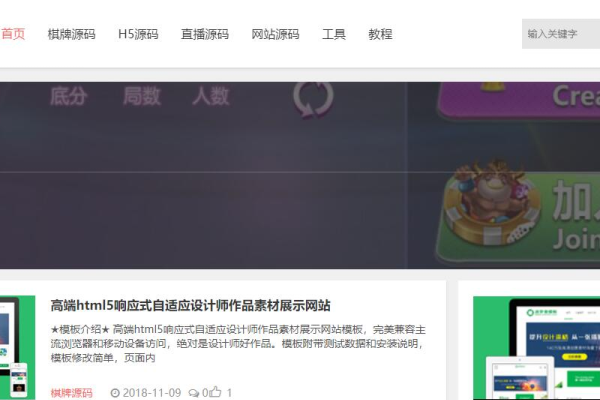
Task: Open article 高端html5响应式自适应设计师作品素材展示网站
Action: tap(191, 305)
